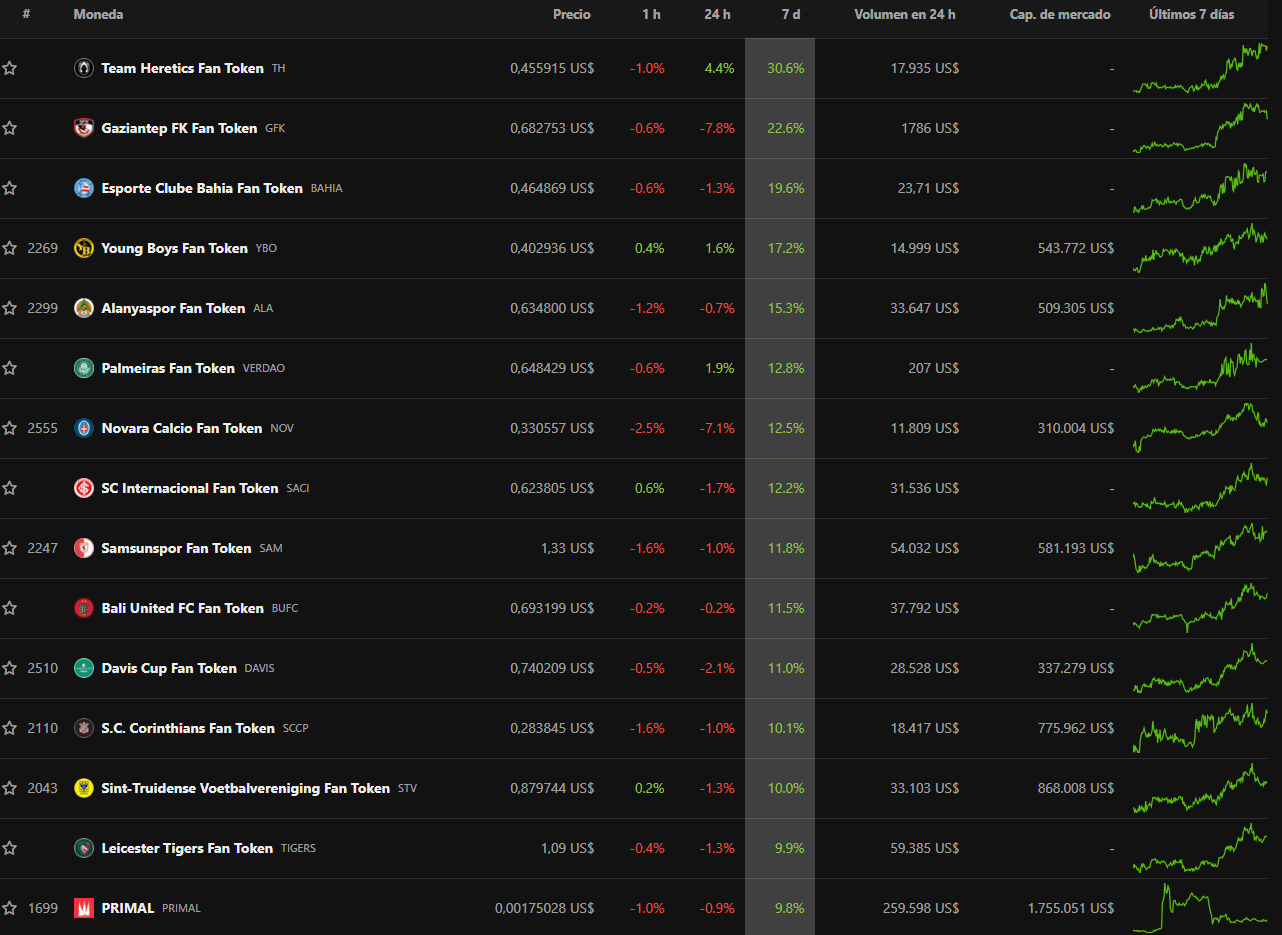Open the Young Boys Fan Token page
Viewport: 1282px width, 935px height.
tap(175, 248)
